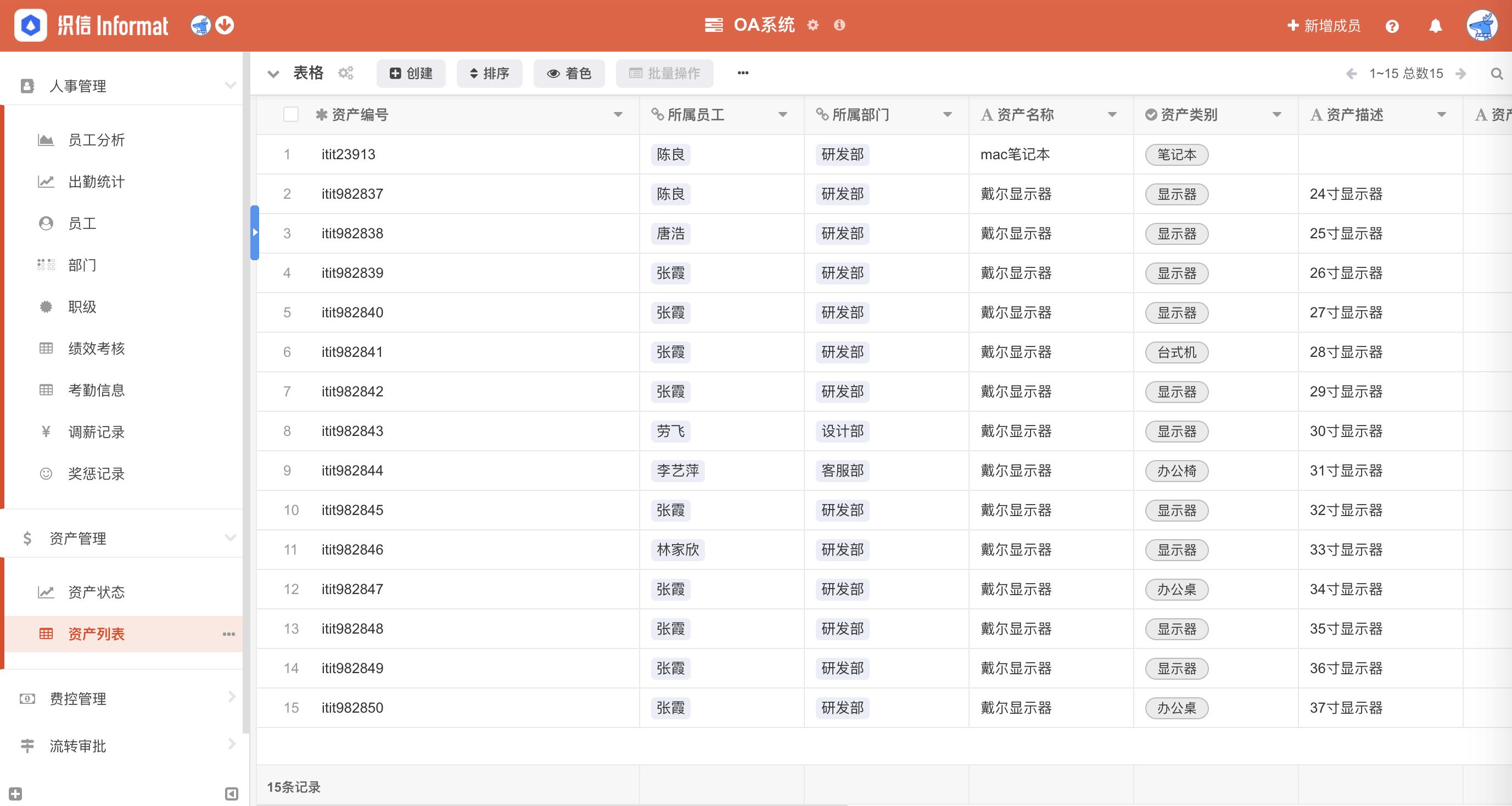Check the select-all checkbox in table header
The width and height of the screenshot is (1512, 806).
[x=291, y=115]
